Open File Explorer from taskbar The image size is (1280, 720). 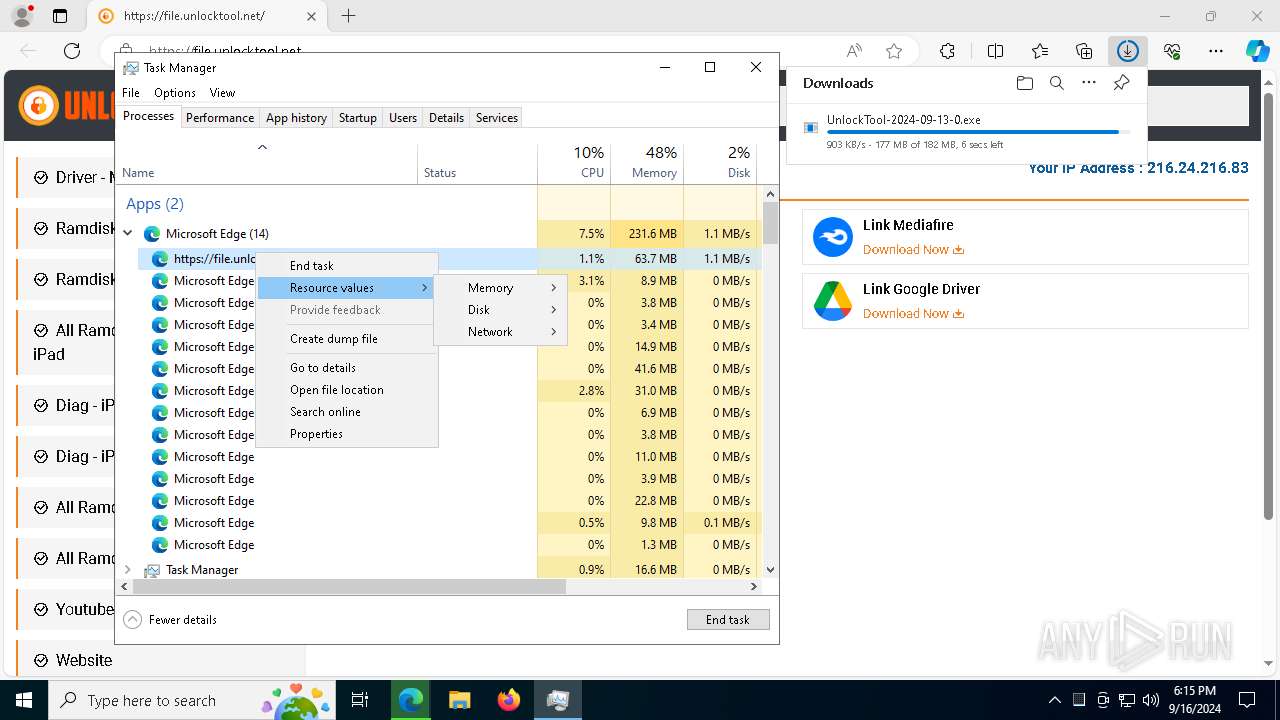(x=459, y=700)
